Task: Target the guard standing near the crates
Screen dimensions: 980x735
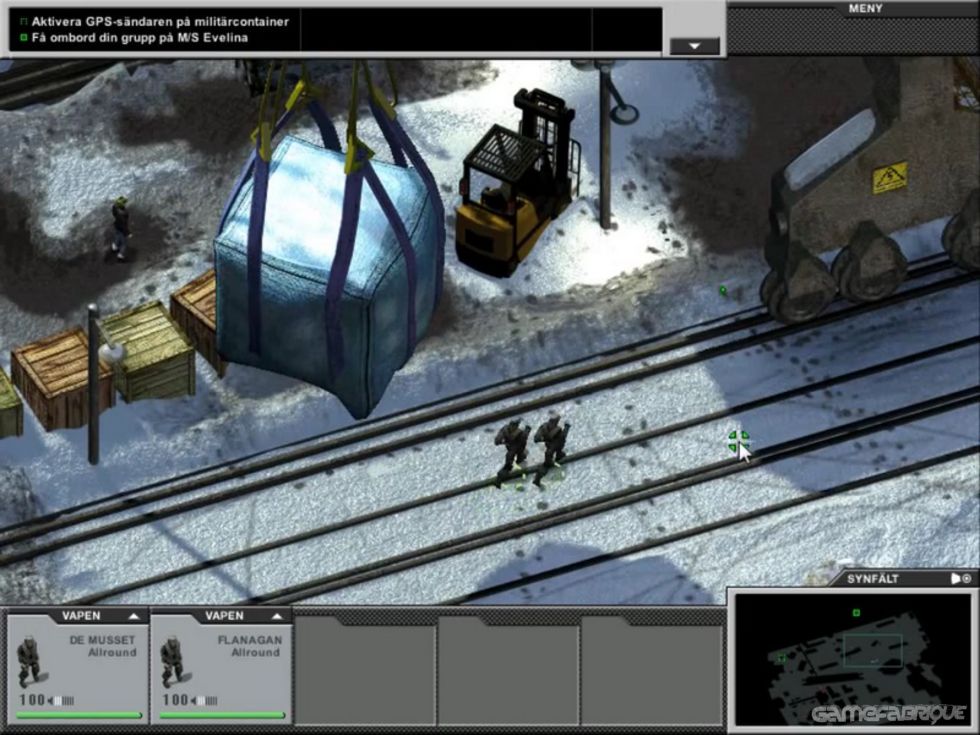Action: (x=121, y=228)
